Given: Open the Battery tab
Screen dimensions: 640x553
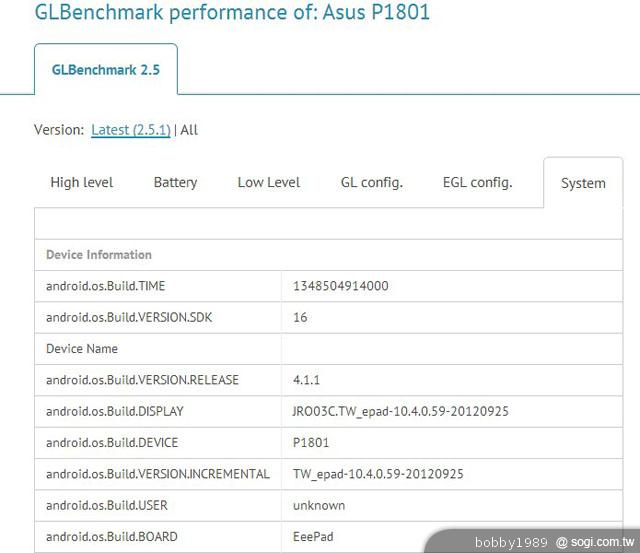Looking at the screenshot, I should click(176, 182).
